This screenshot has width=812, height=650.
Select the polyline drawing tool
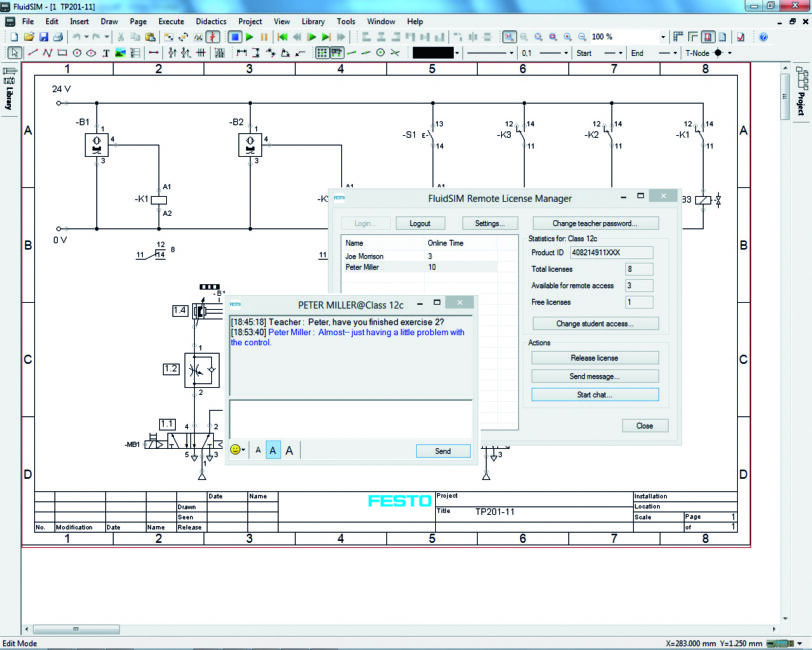48,53
